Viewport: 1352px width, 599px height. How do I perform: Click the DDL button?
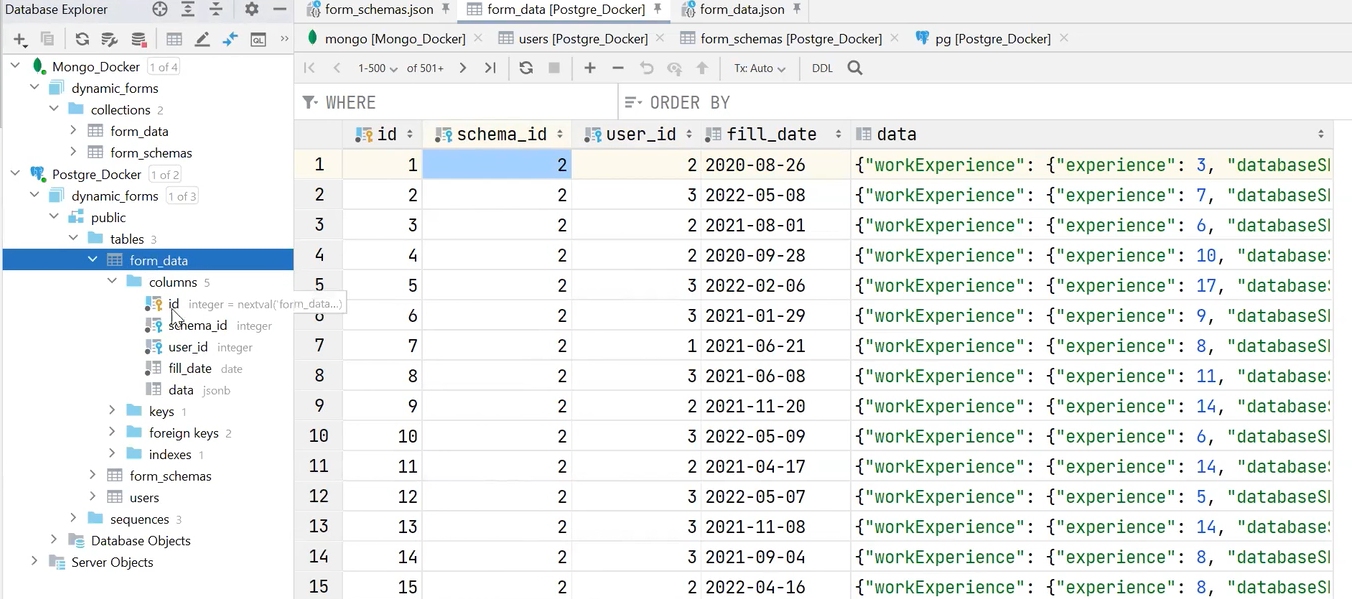point(822,68)
